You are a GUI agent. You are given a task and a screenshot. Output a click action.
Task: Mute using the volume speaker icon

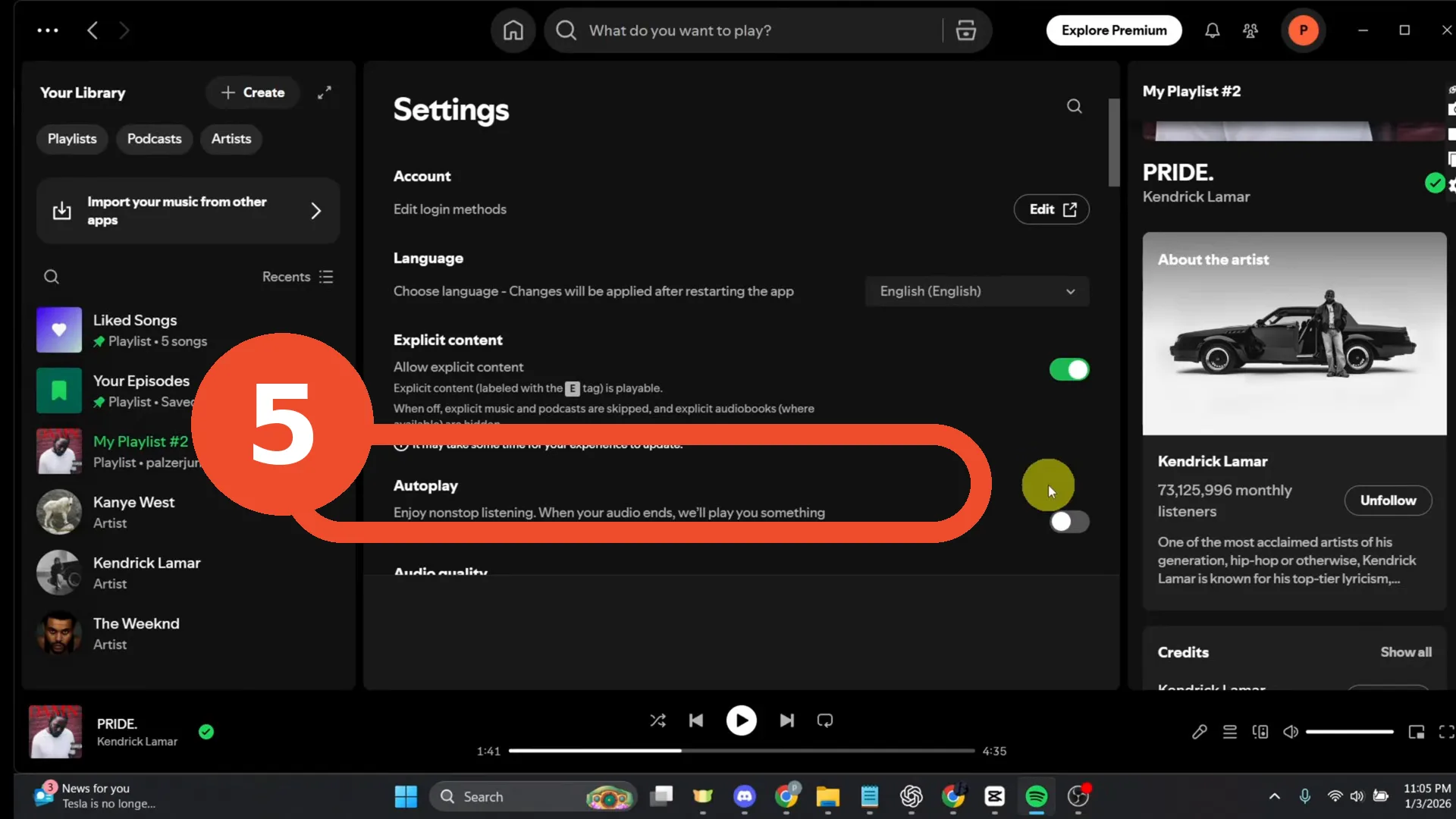coord(1290,732)
